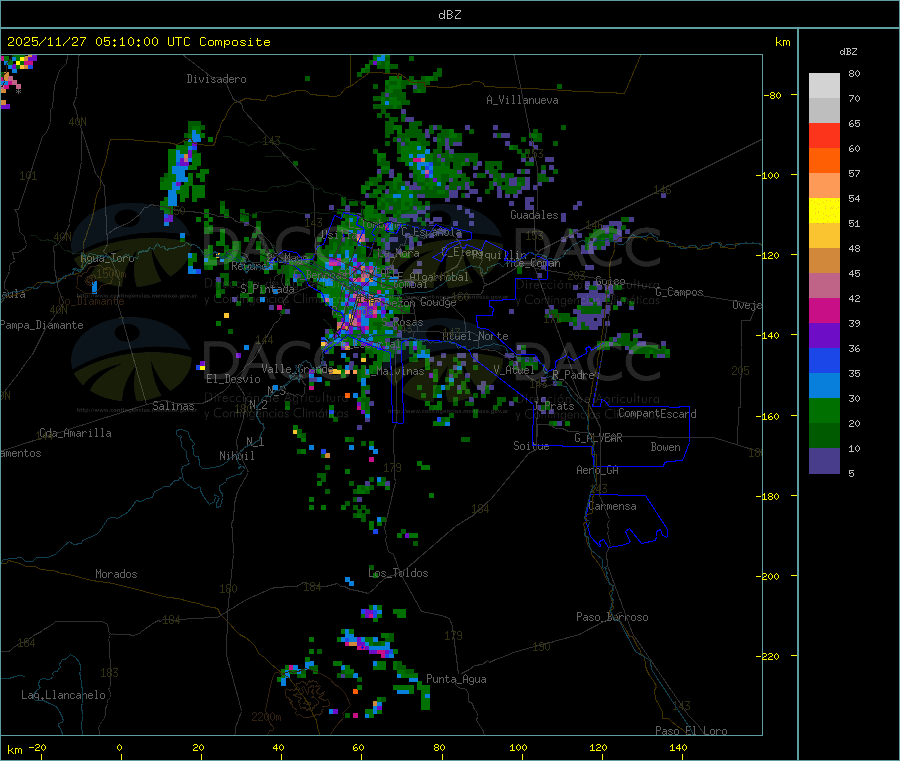Click the 'Algarrobal' location label
Image resolution: width=900 pixels, height=761 pixels.
click(439, 277)
